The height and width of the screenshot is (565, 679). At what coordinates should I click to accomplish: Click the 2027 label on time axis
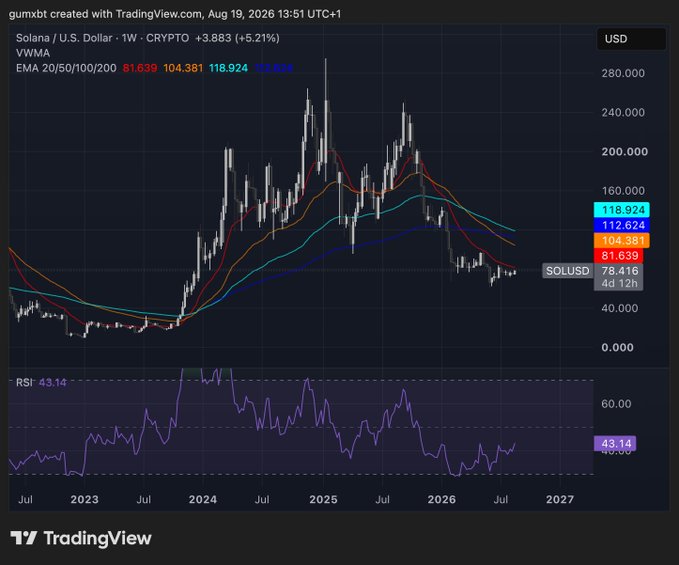[559, 500]
